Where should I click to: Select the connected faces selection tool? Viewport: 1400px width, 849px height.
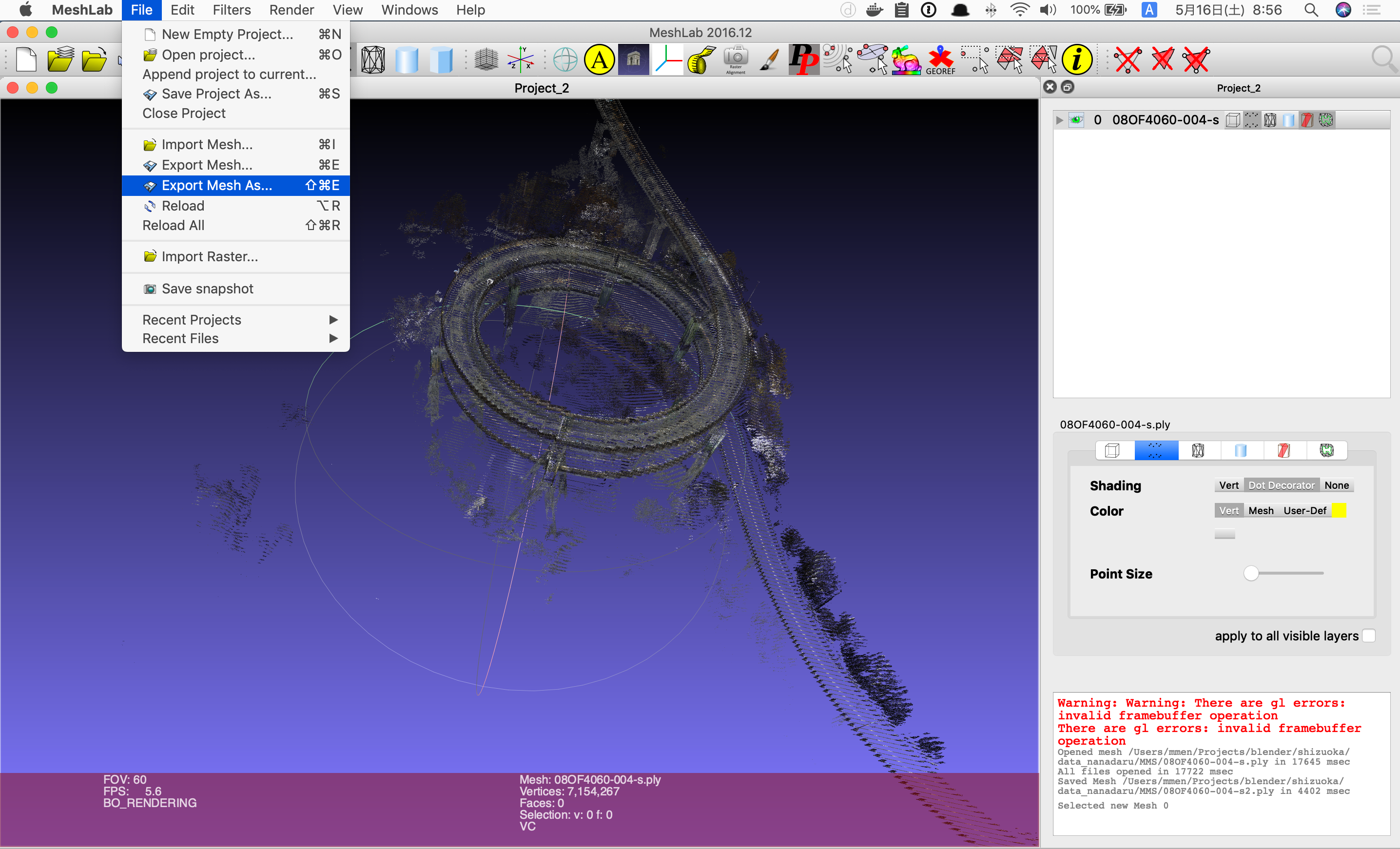click(x=1043, y=59)
